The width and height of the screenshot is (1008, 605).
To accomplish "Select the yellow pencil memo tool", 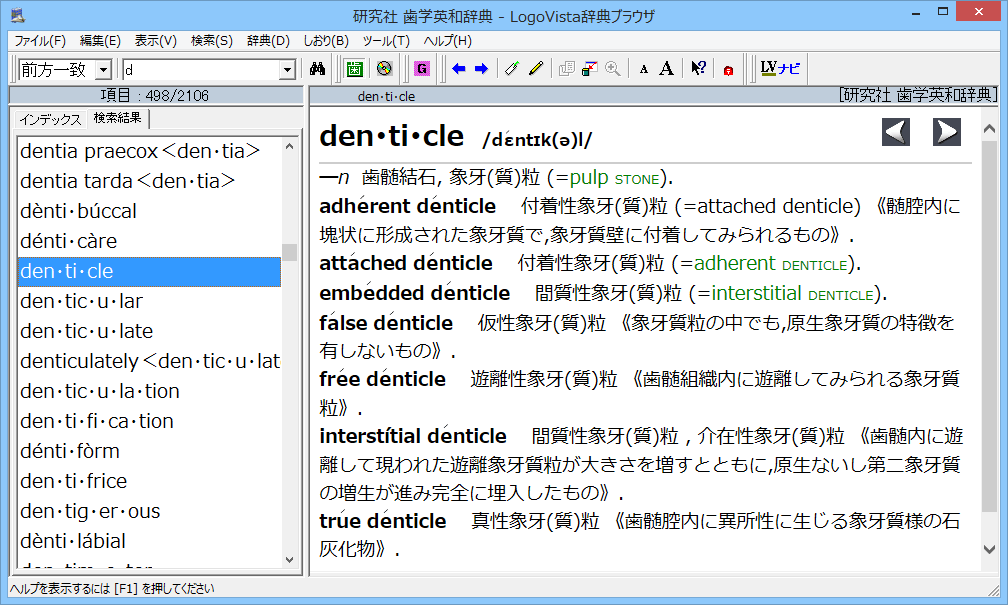I will [536, 69].
